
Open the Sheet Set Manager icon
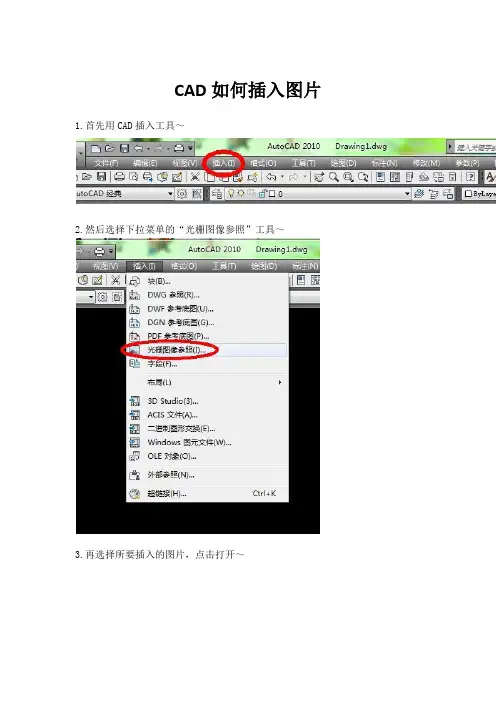[x=423, y=177]
